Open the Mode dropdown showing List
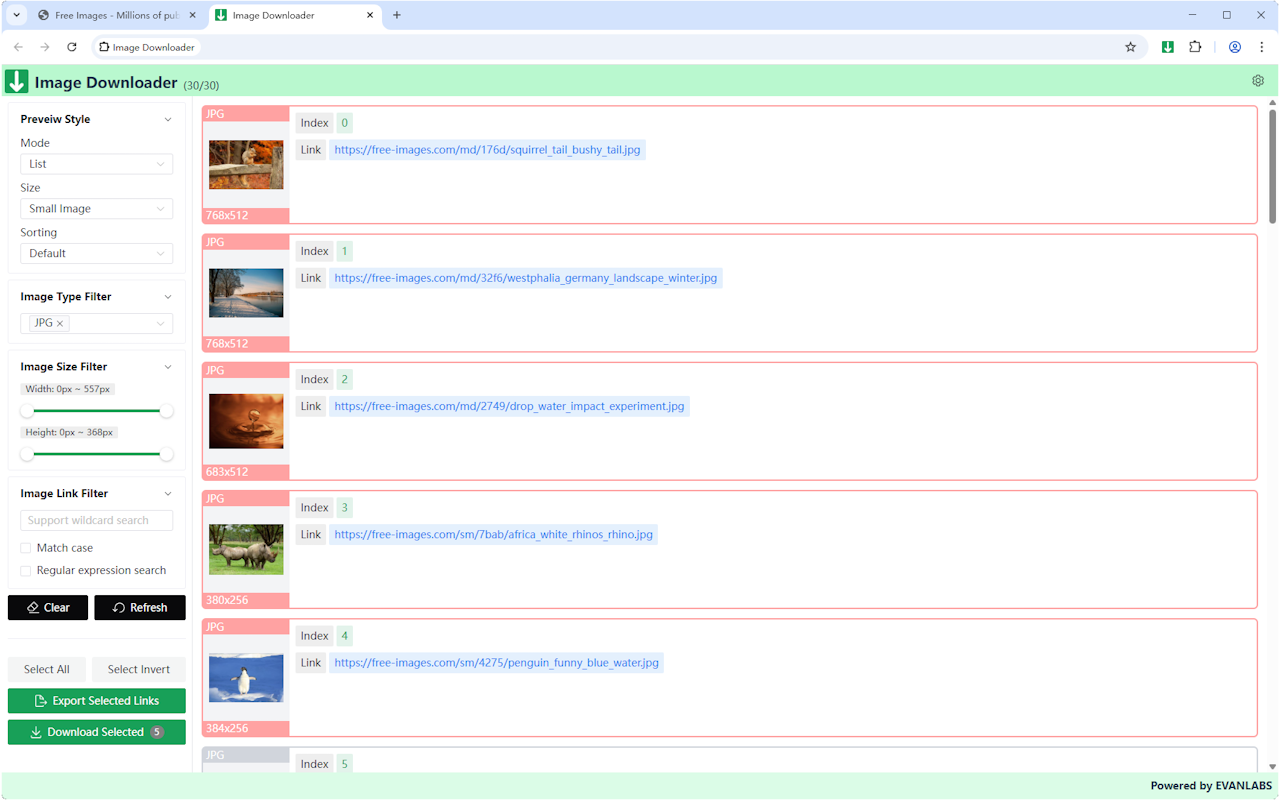Screen dimensions: 1280x800 click(97, 164)
